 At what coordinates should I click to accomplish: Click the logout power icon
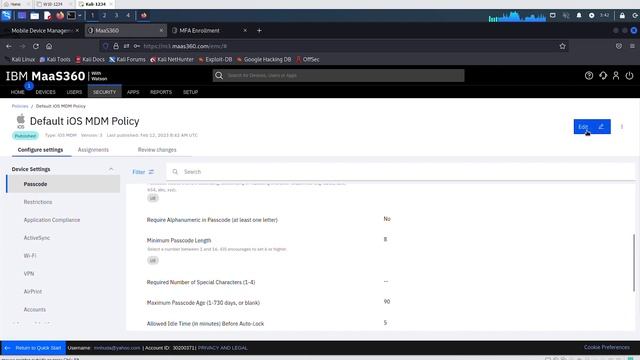629,76
